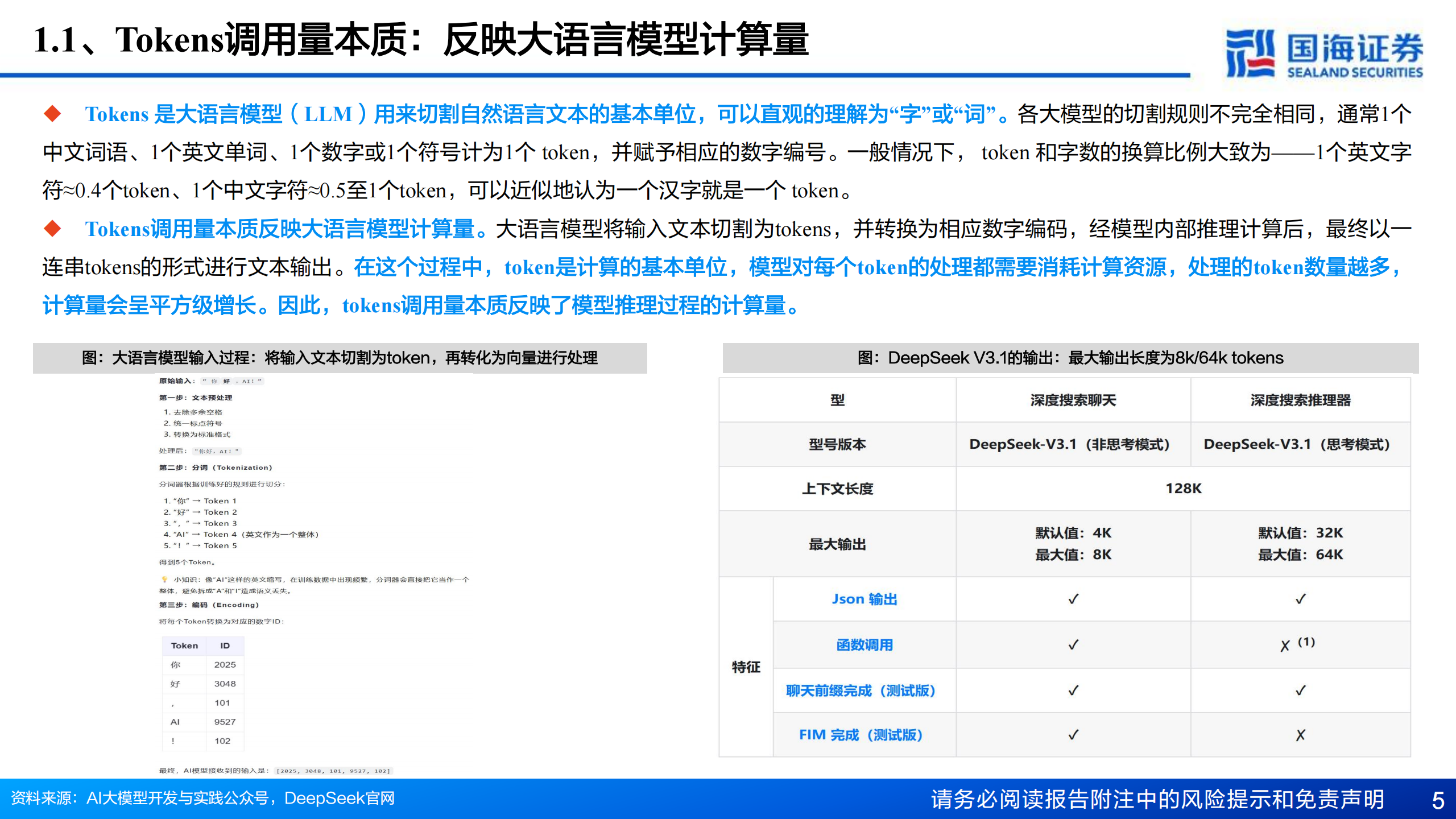Click the Json 输出 checkmark under 深度搜索聊天

pos(1073,599)
